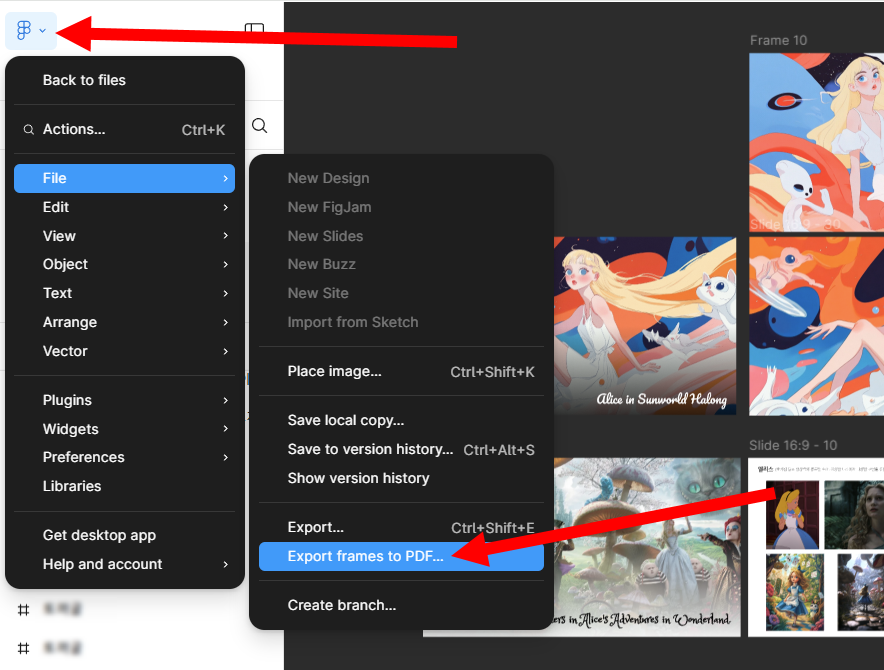The height and width of the screenshot is (670, 884).
Task: Expand the View submenu
Action: point(124,236)
